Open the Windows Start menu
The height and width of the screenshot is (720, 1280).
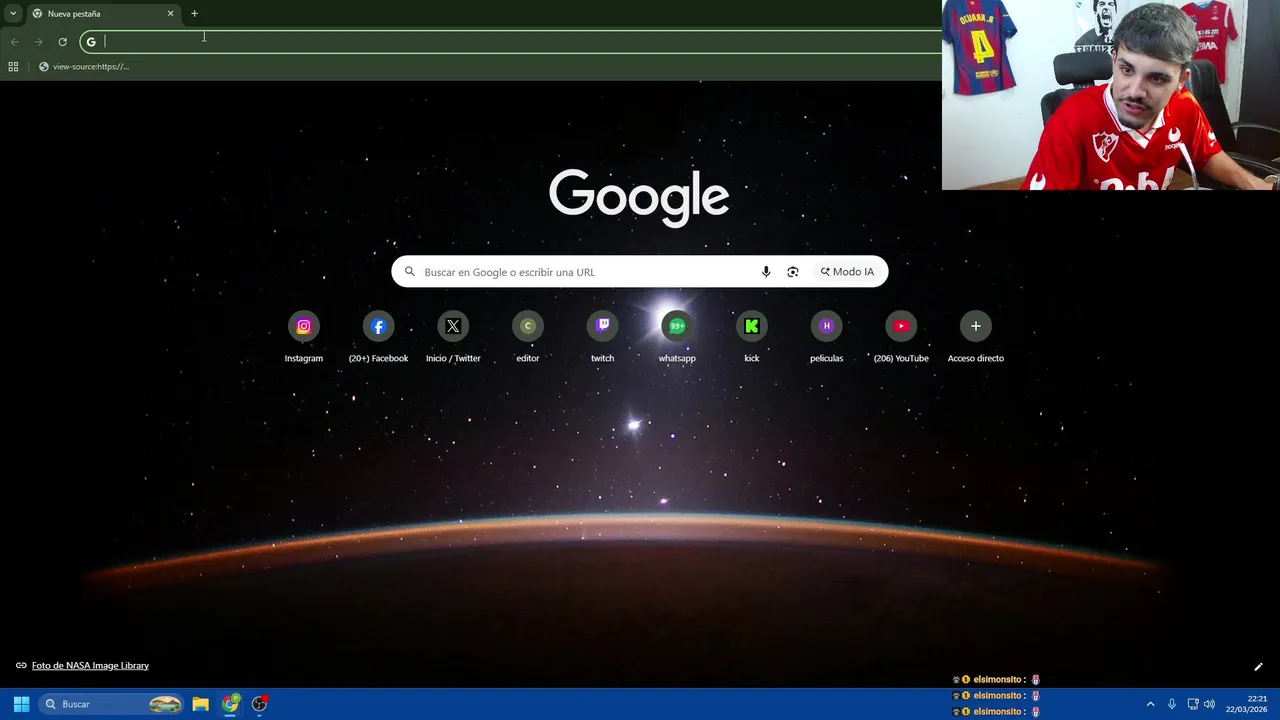21,704
